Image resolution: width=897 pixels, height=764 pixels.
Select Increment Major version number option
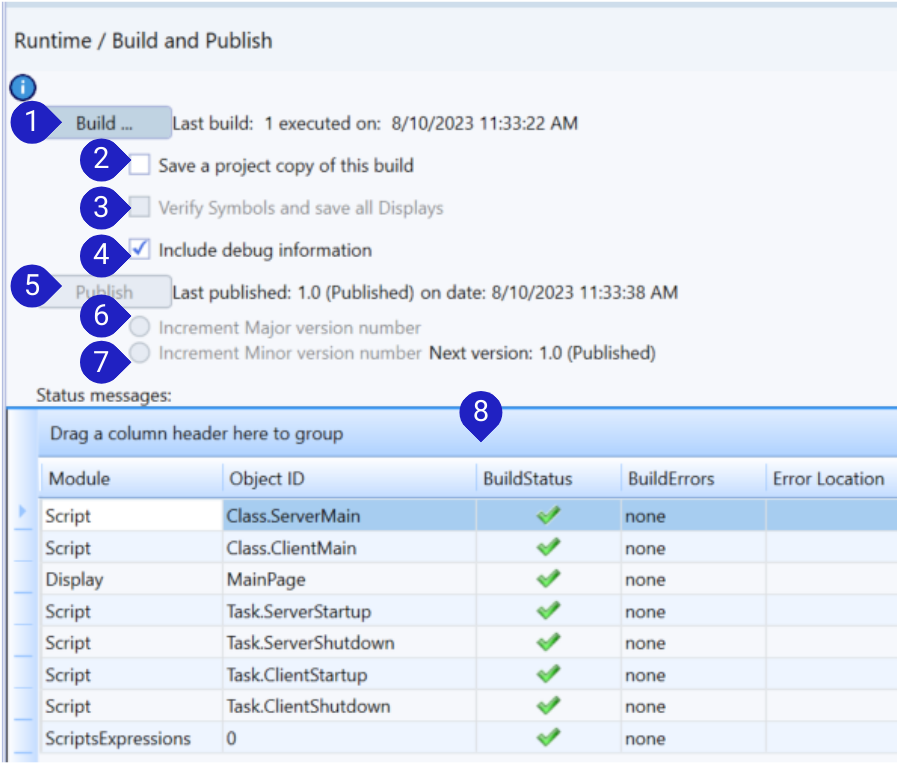141,328
